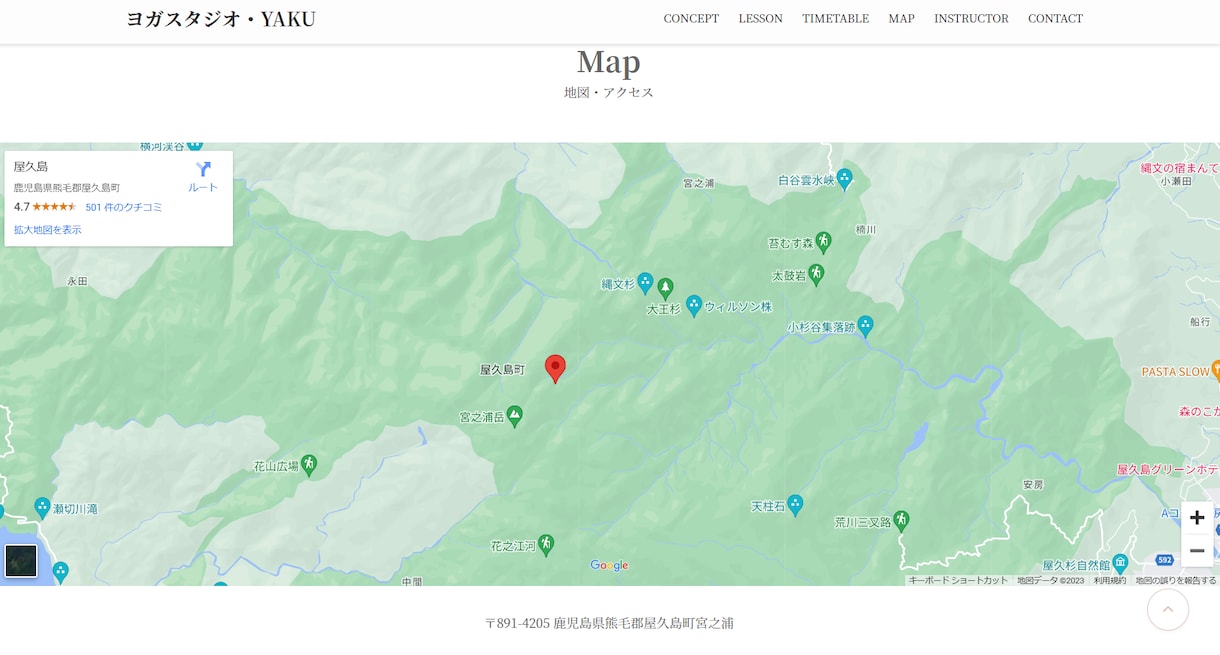This screenshot has width=1220, height=655.
Task: Navigate to MAP in the header
Action: 901,19
